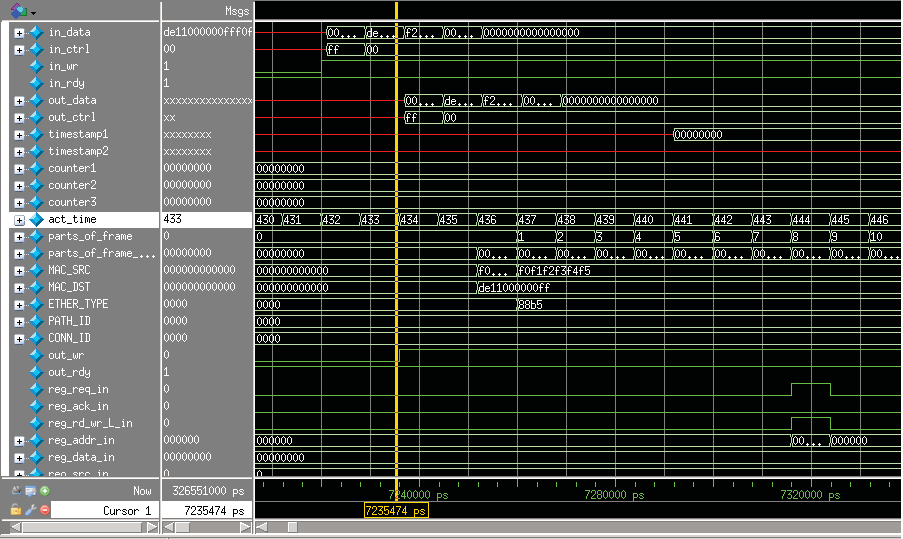This screenshot has height=539, width=903.
Task: Click the ETHER_TYPE signal diamond icon
Action: point(36,305)
